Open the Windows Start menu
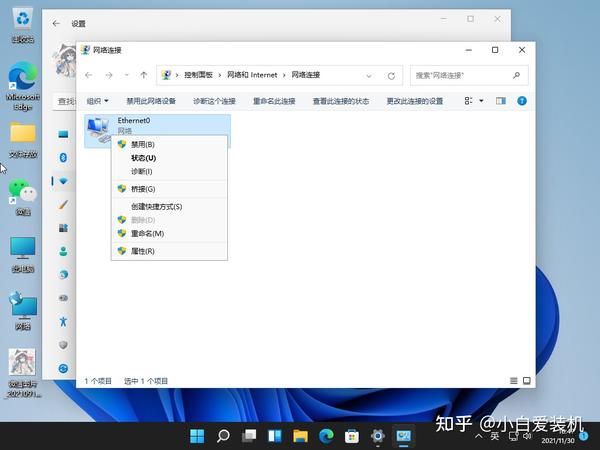This screenshot has width=600, height=450. click(197, 436)
